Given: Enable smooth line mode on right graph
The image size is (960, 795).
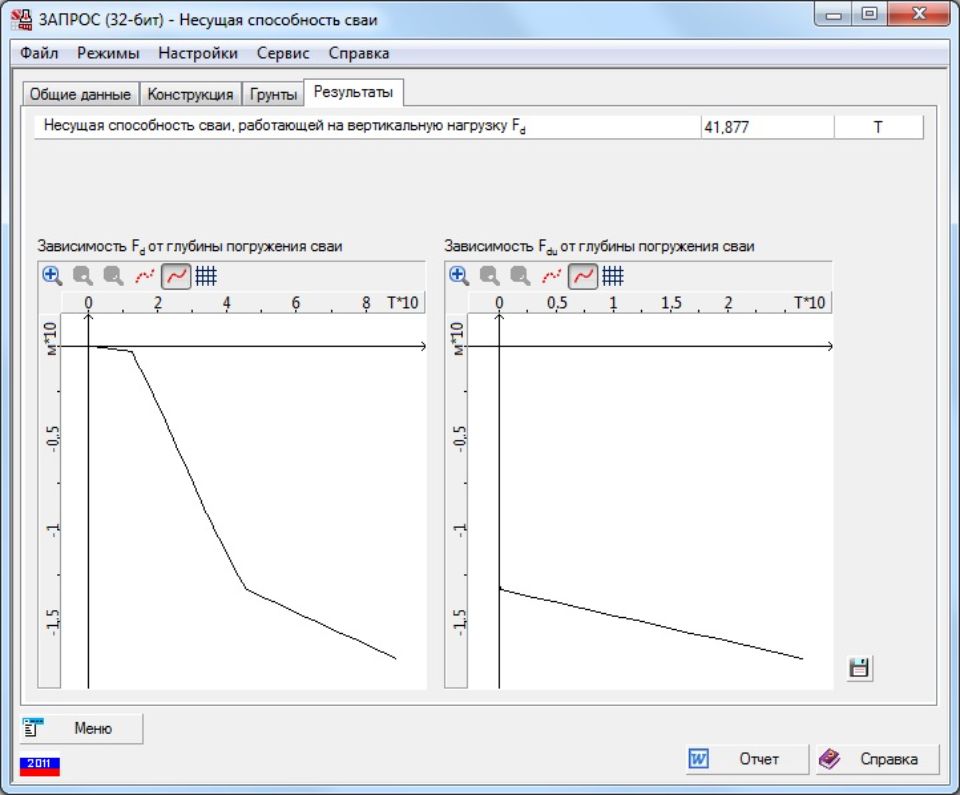Looking at the screenshot, I should coord(583,275).
